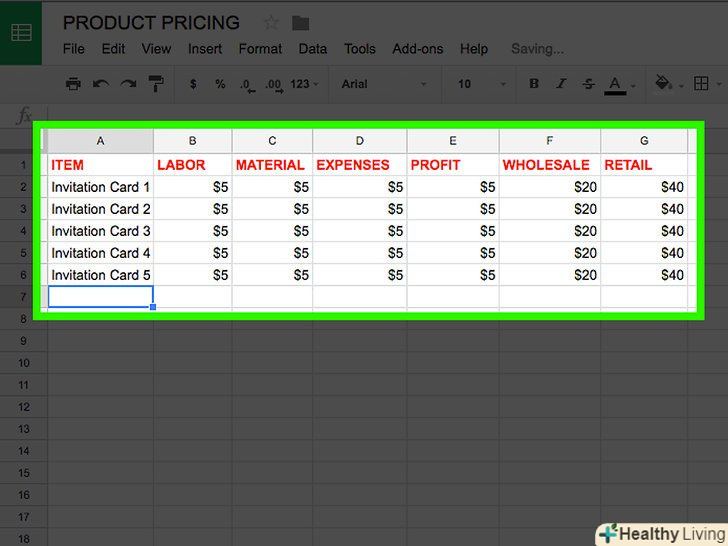Open the Format menu
728x546 pixels.
pos(262,48)
